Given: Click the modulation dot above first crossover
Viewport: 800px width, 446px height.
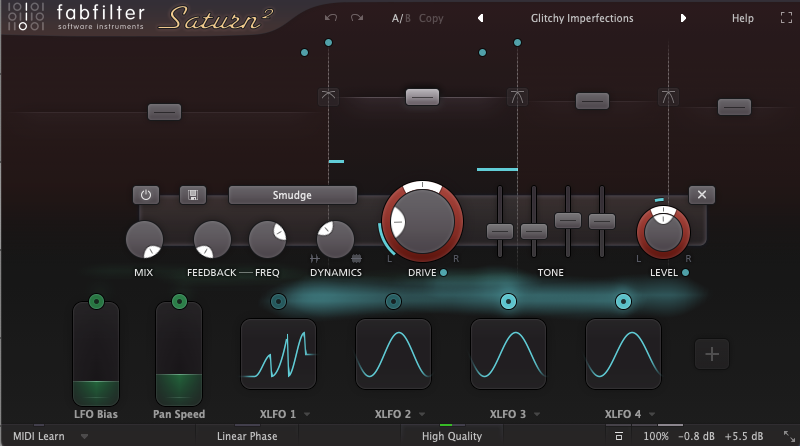Looking at the screenshot, I should (x=329, y=42).
